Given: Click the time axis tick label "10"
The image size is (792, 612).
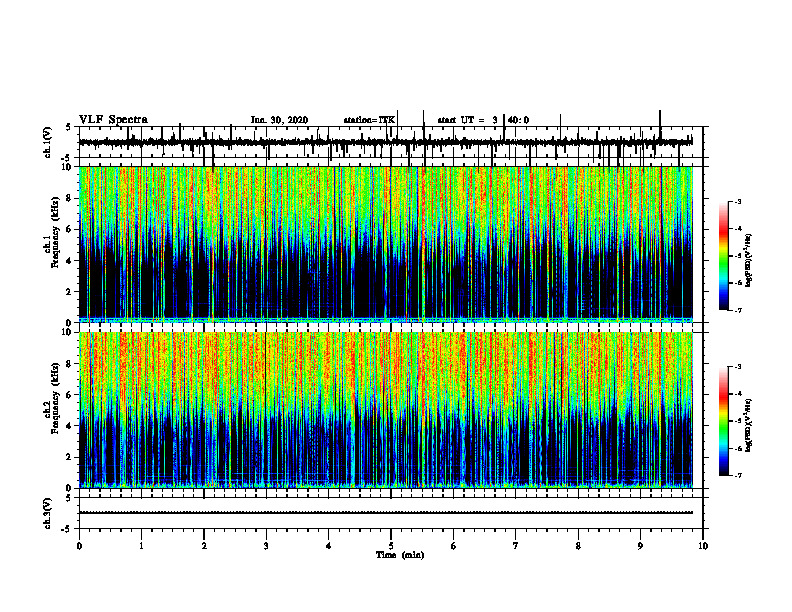Looking at the screenshot, I should [x=703, y=546].
